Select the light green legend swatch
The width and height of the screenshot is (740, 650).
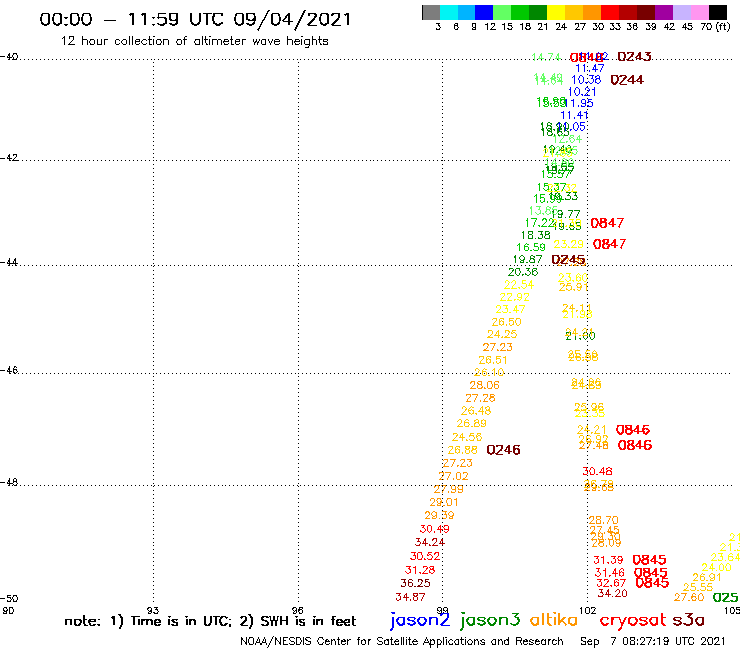(x=502, y=12)
